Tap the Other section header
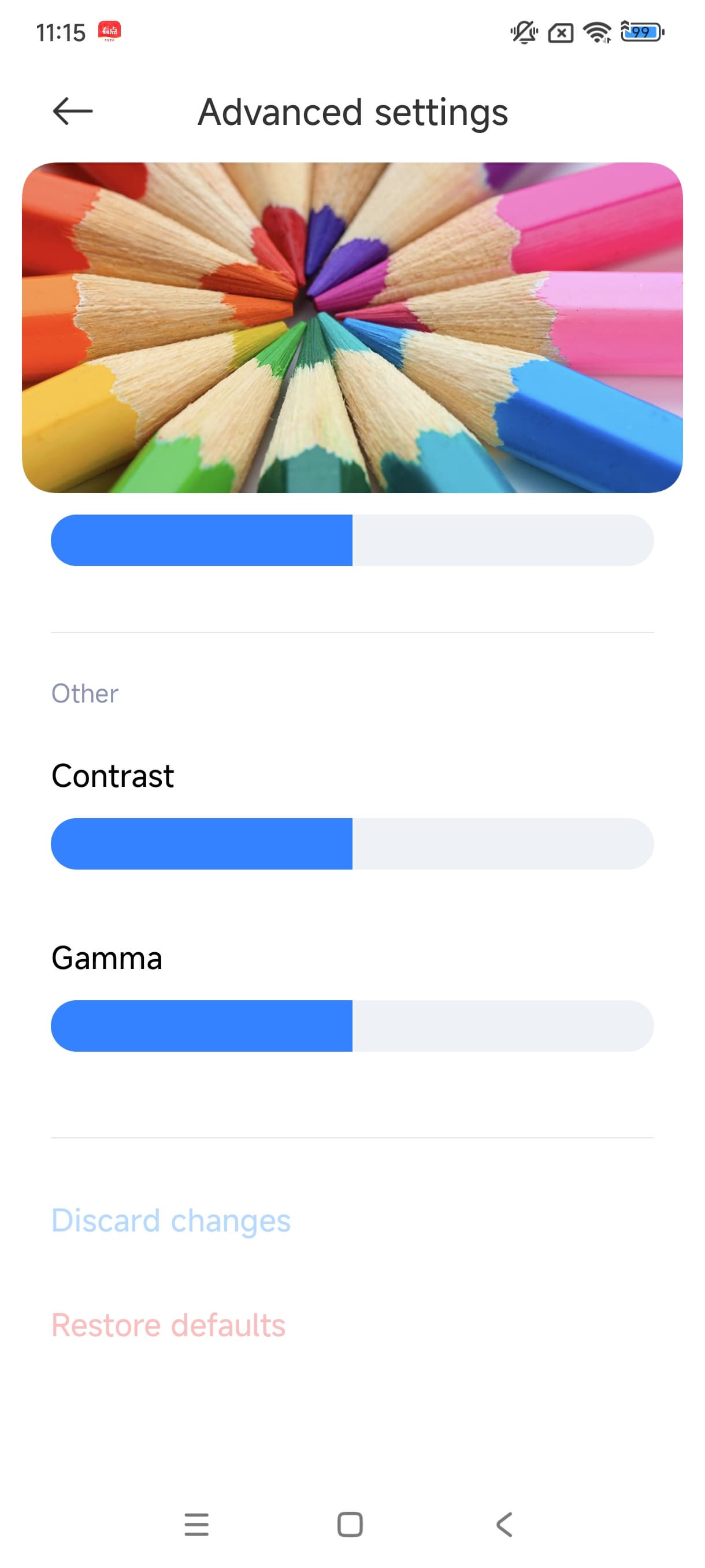The height and width of the screenshot is (1568, 705). (x=84, y=693)
